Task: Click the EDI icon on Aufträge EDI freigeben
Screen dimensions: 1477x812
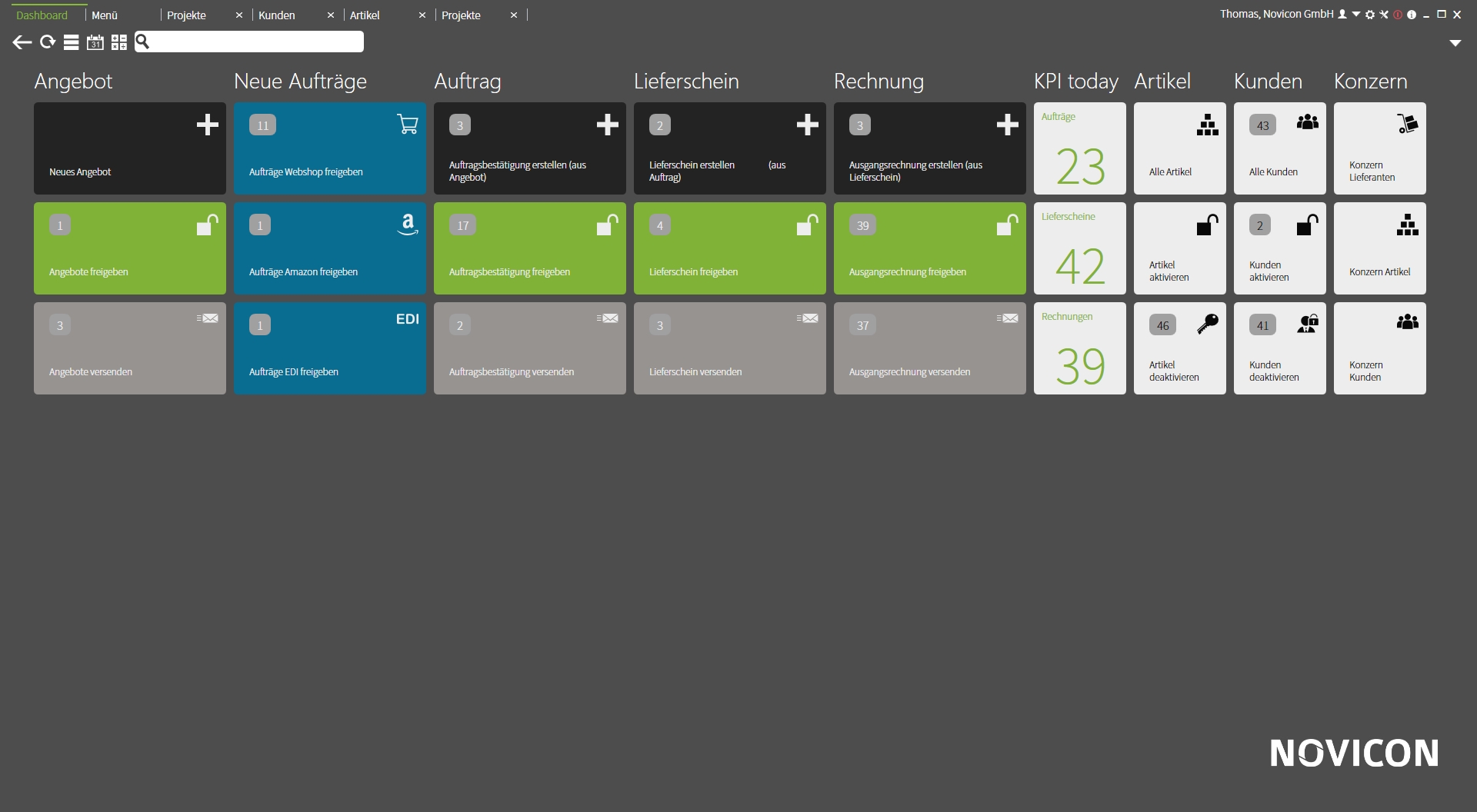Action: [x=408, y=319]
